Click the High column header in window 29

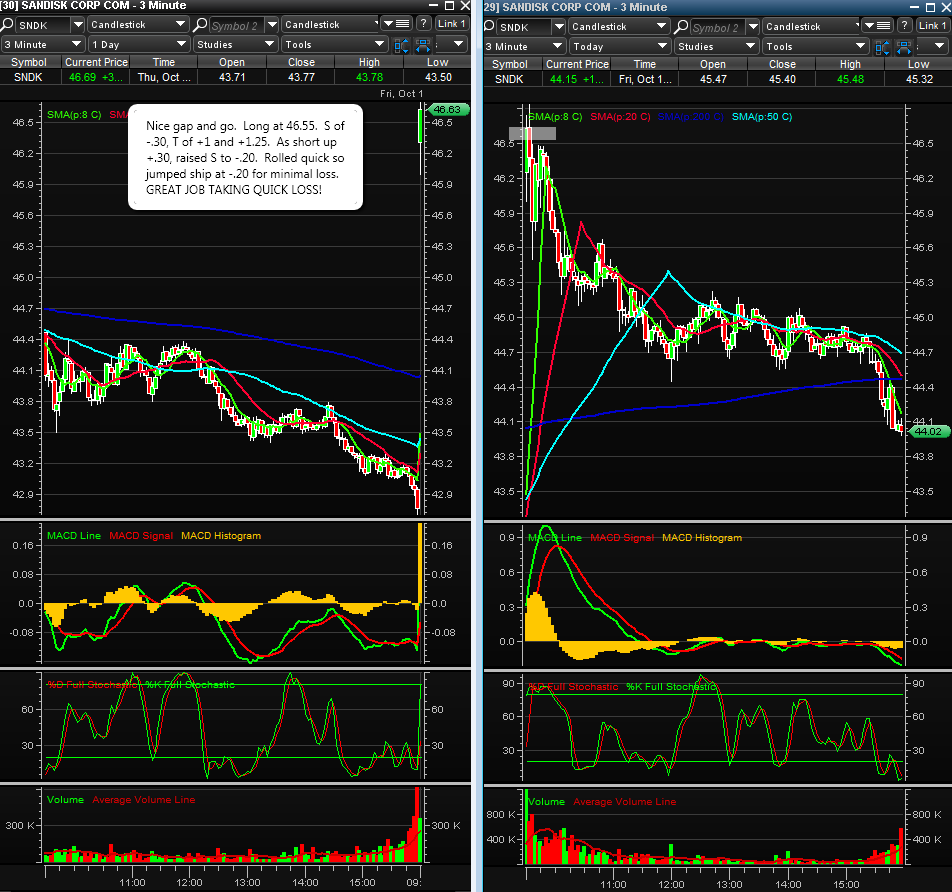850,64
